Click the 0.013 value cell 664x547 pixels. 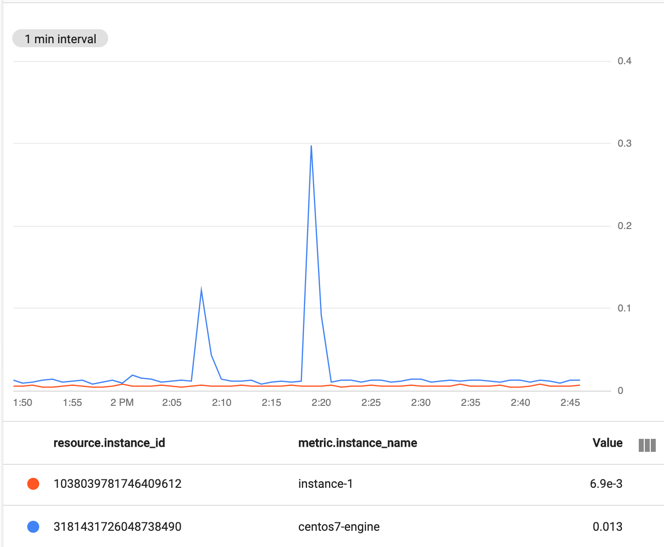click(x=607, y=526)
